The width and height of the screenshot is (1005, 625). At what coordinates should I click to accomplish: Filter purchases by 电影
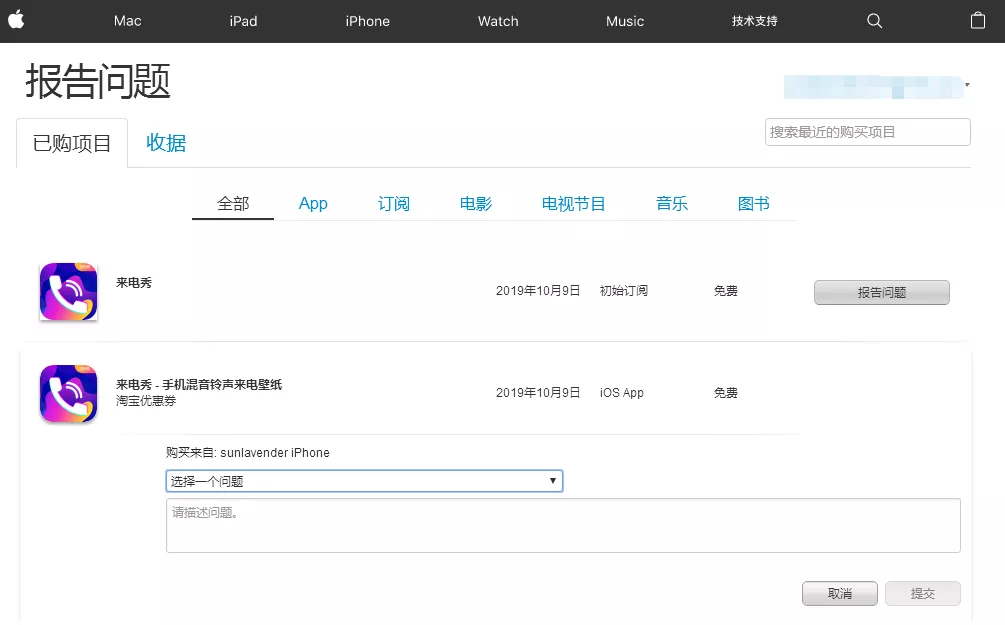click(476, 204)
